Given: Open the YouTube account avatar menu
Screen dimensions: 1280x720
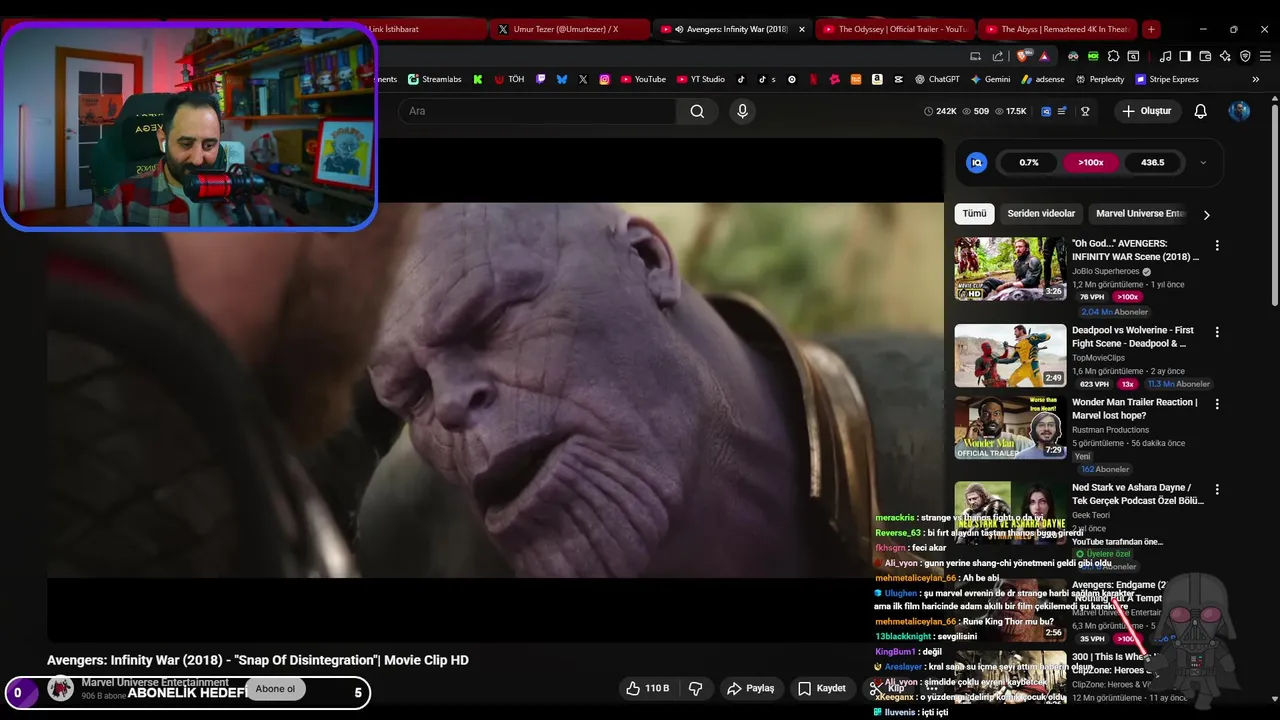Looking at the screenshot, I should pyautogui.click(x=1239, y=111).
